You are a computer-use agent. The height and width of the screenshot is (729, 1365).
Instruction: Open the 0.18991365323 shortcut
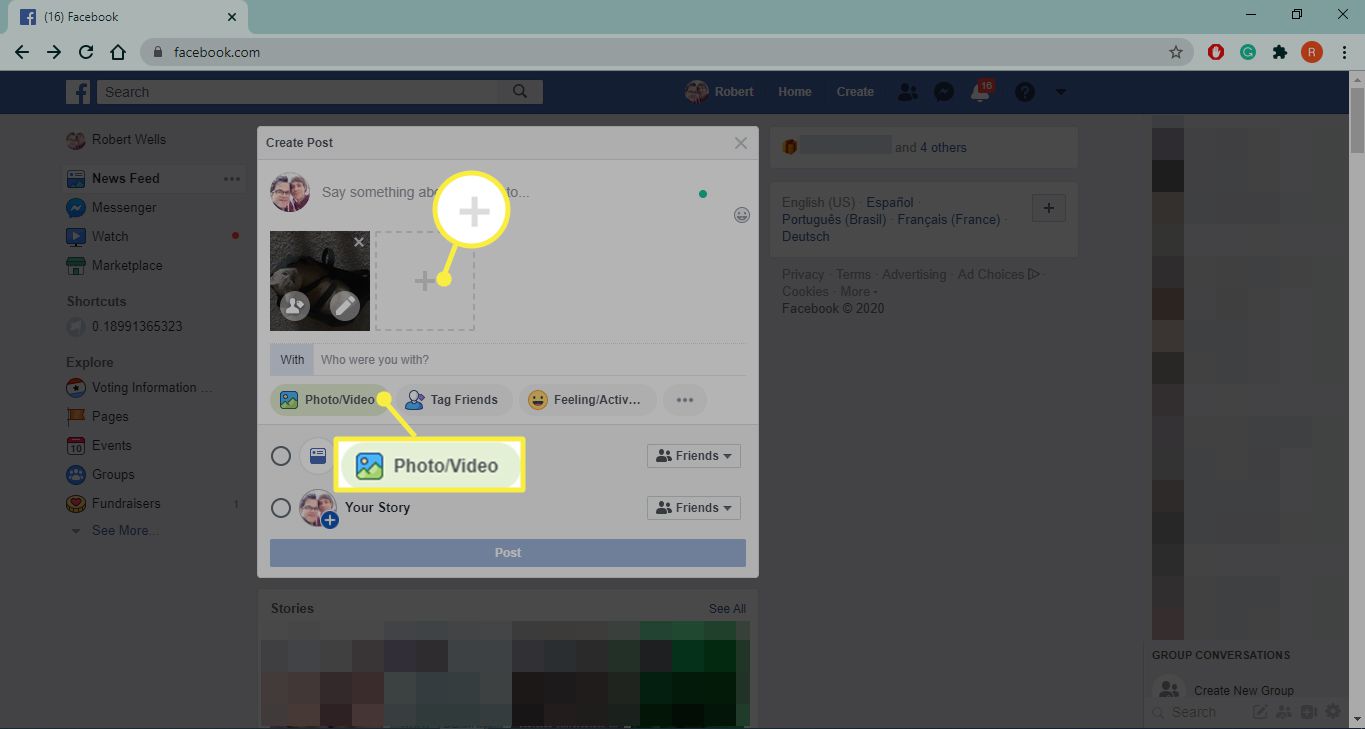click(125, 327)
